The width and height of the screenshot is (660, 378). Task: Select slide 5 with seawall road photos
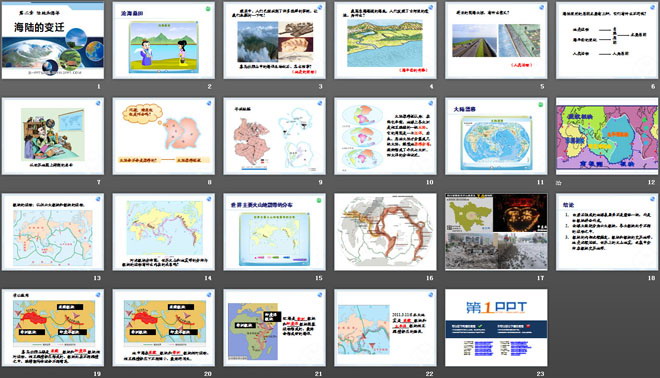[x=496, y=40]
